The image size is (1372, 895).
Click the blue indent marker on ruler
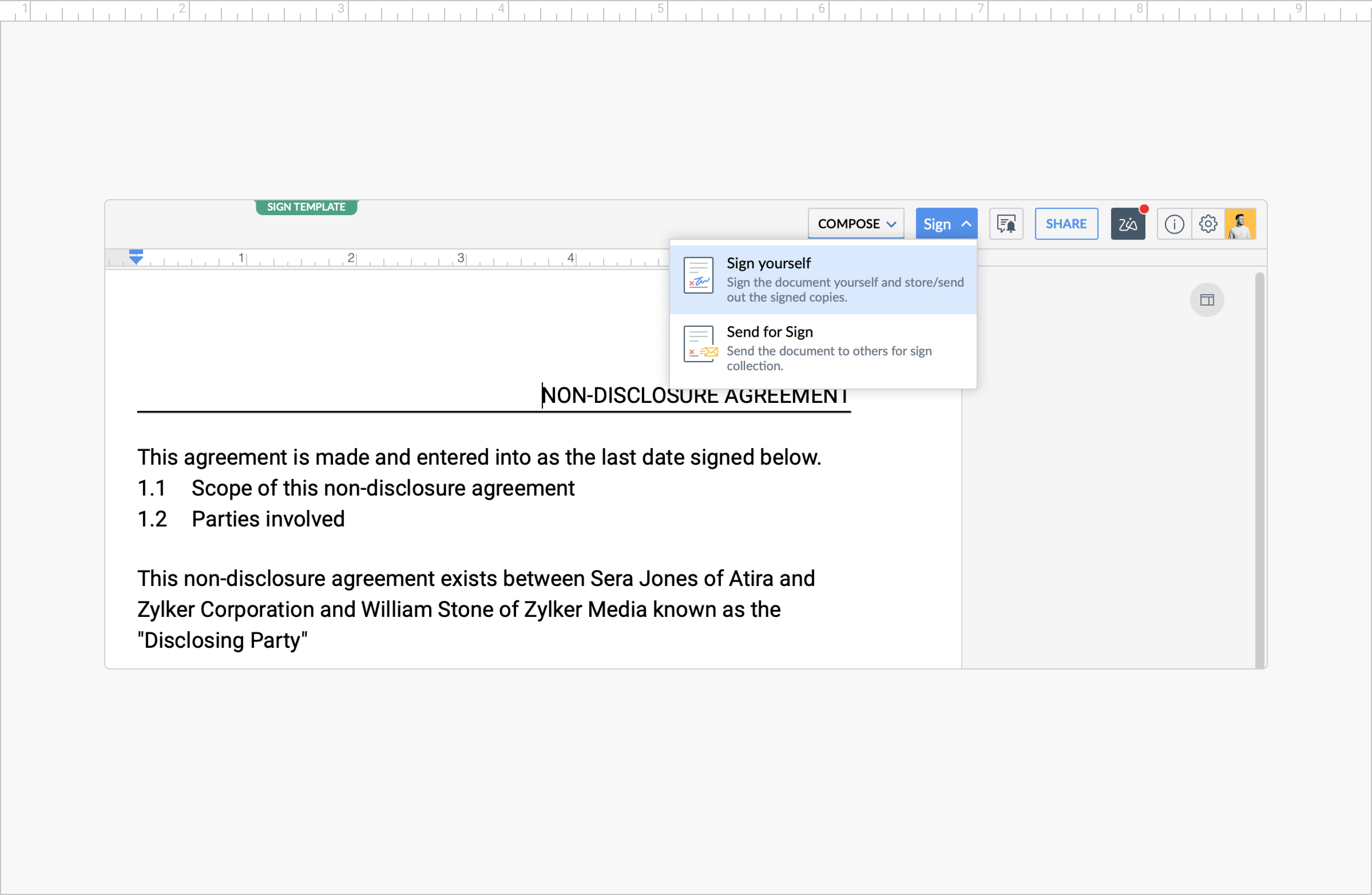(x=136, y=257)
